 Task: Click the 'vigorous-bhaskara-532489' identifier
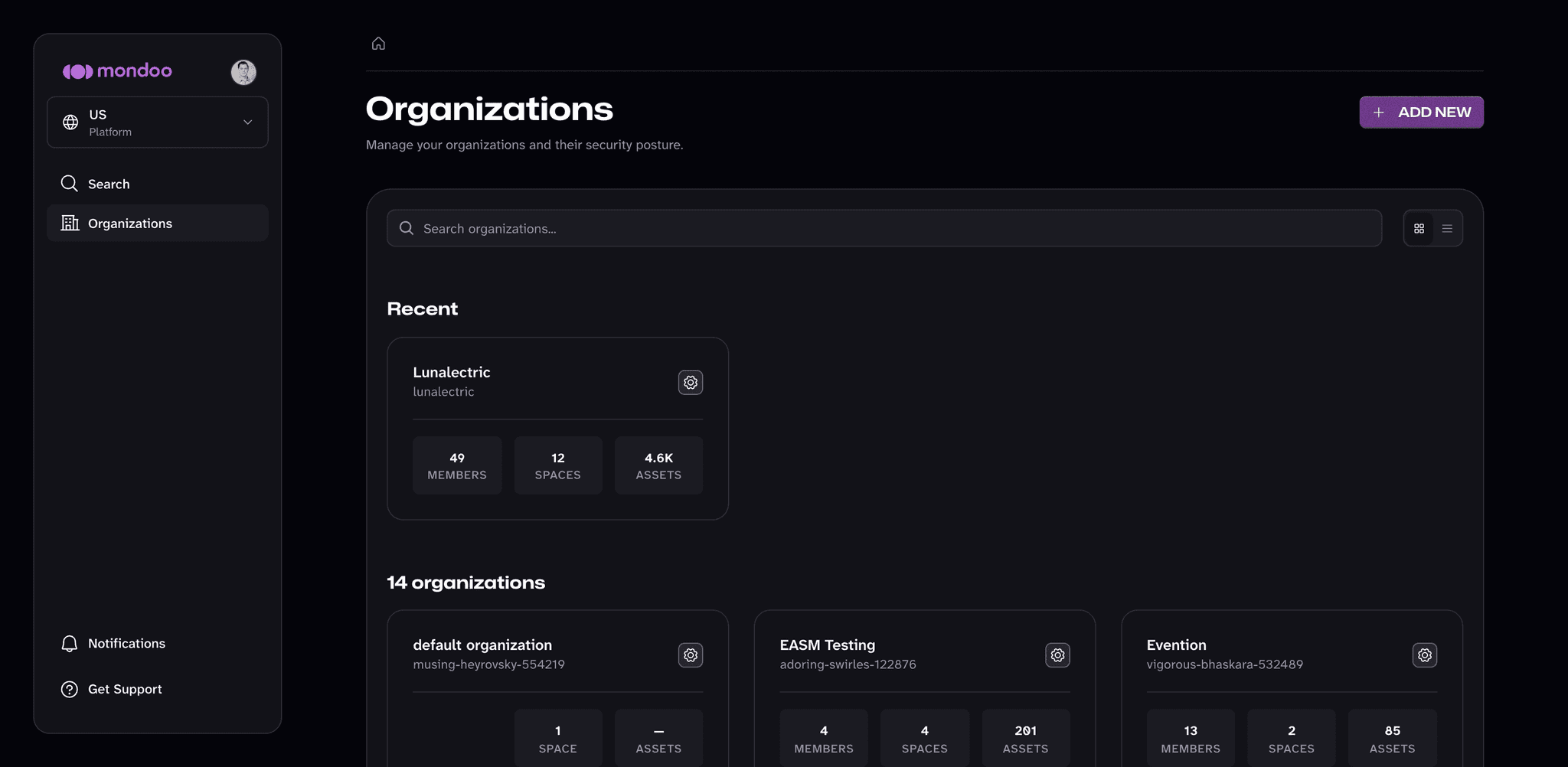coord(1225,664)
